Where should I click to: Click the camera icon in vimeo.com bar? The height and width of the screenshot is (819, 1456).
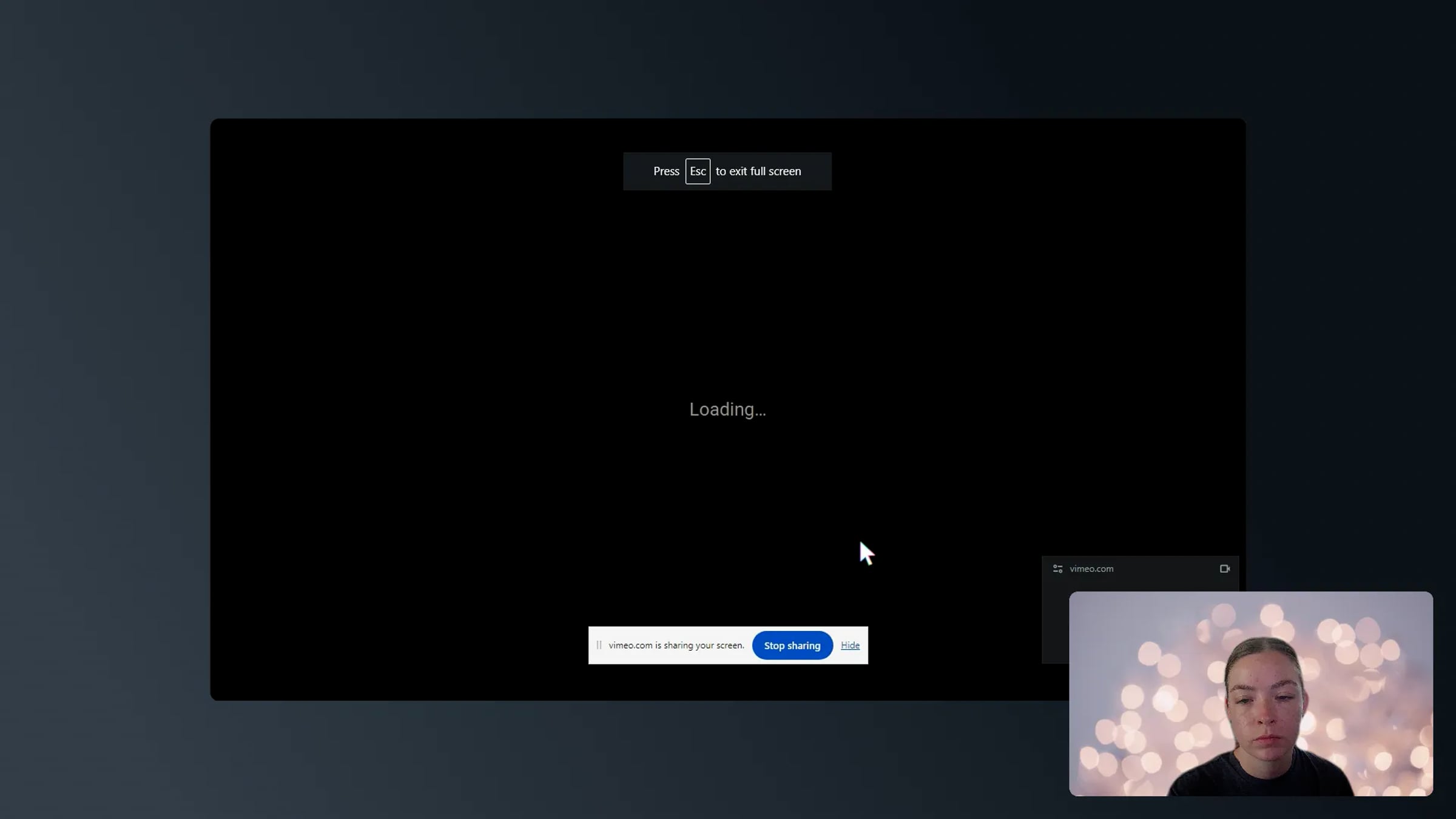coord(1224,568)
